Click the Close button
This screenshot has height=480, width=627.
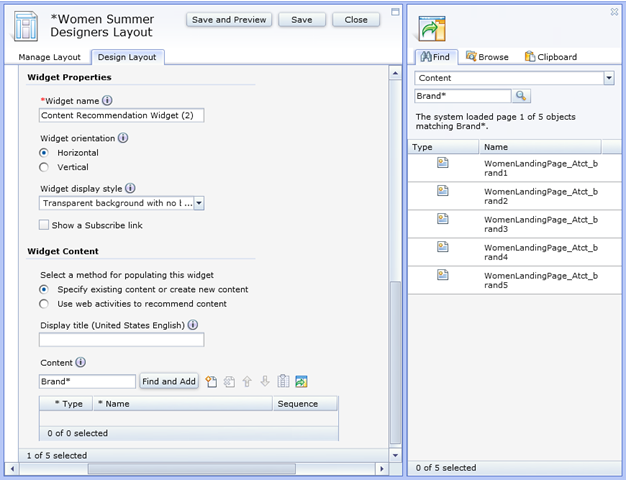click(x=356, y=20)
